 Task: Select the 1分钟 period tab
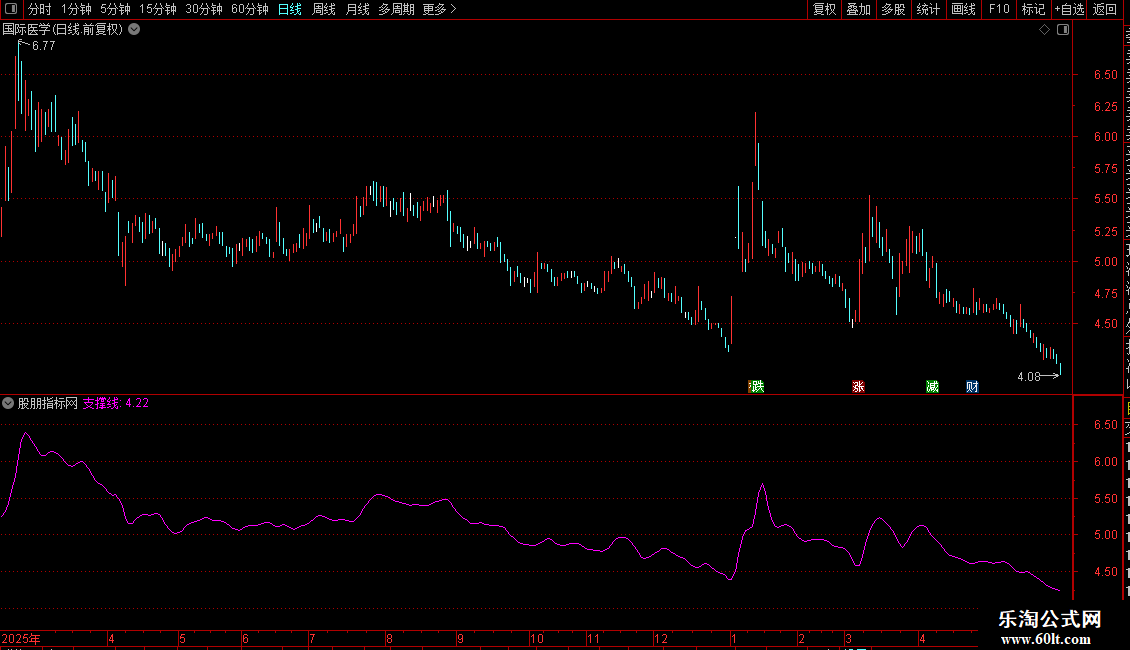76,9
